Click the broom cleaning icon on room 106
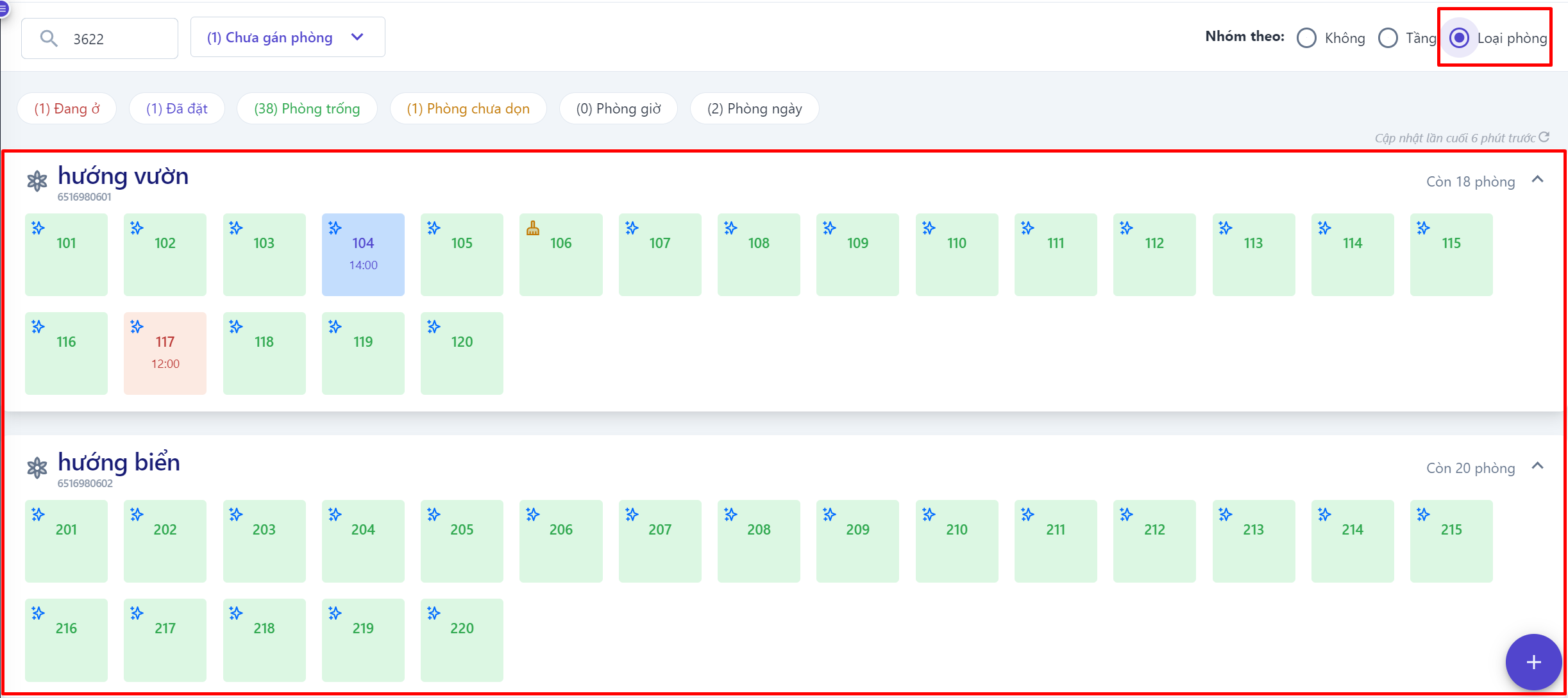 532,228
